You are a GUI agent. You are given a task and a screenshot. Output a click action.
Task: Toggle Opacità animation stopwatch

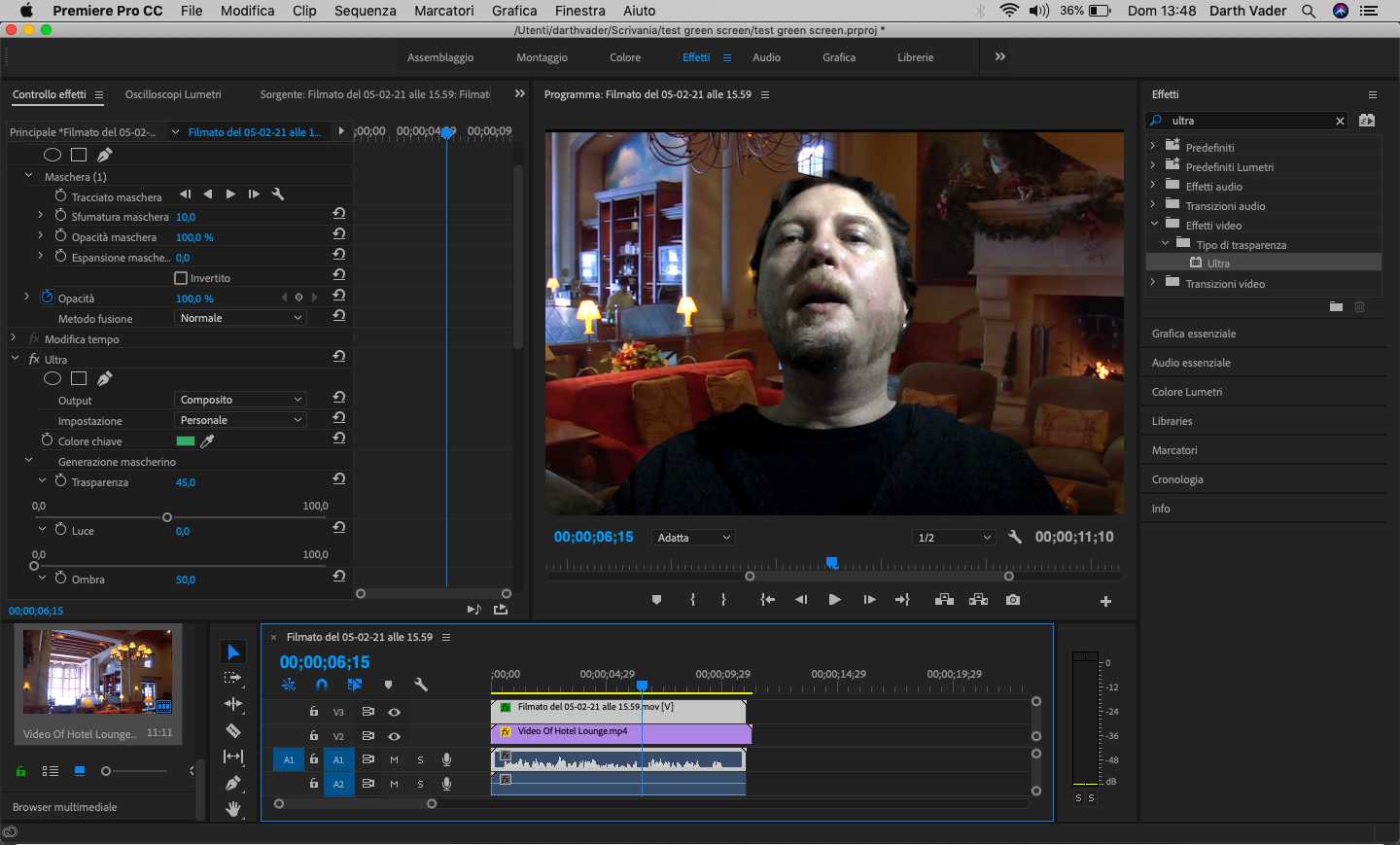point(47,298)
